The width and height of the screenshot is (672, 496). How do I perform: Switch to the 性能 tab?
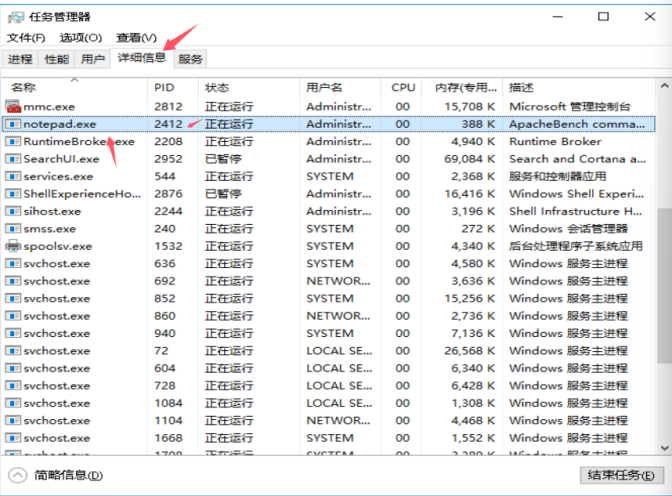[57, 59]
